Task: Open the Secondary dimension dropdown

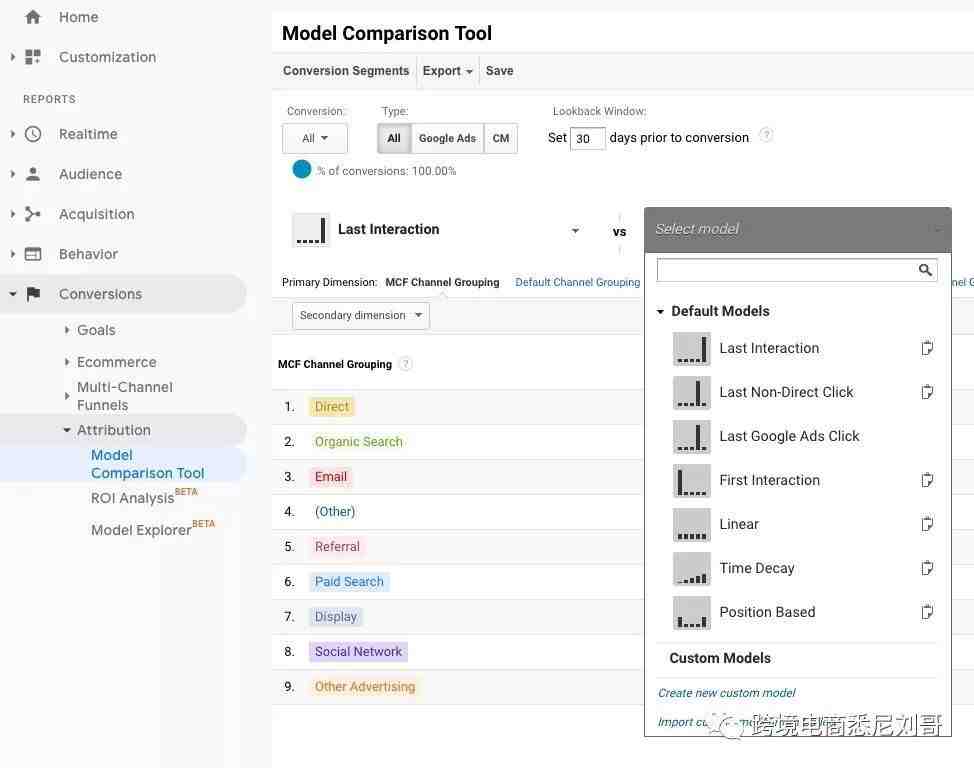Action: (361, 315)
